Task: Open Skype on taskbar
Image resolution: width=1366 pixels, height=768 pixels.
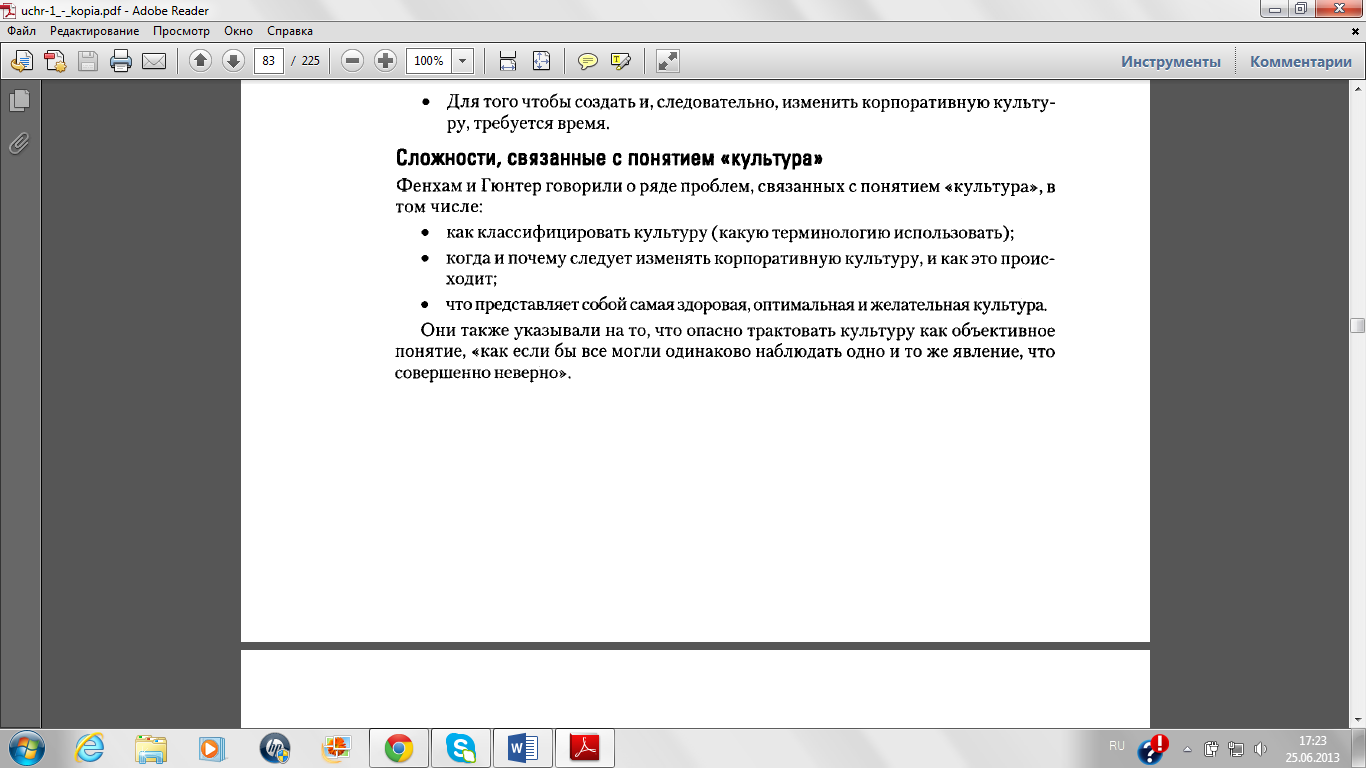Action: [x=461, y=747]
